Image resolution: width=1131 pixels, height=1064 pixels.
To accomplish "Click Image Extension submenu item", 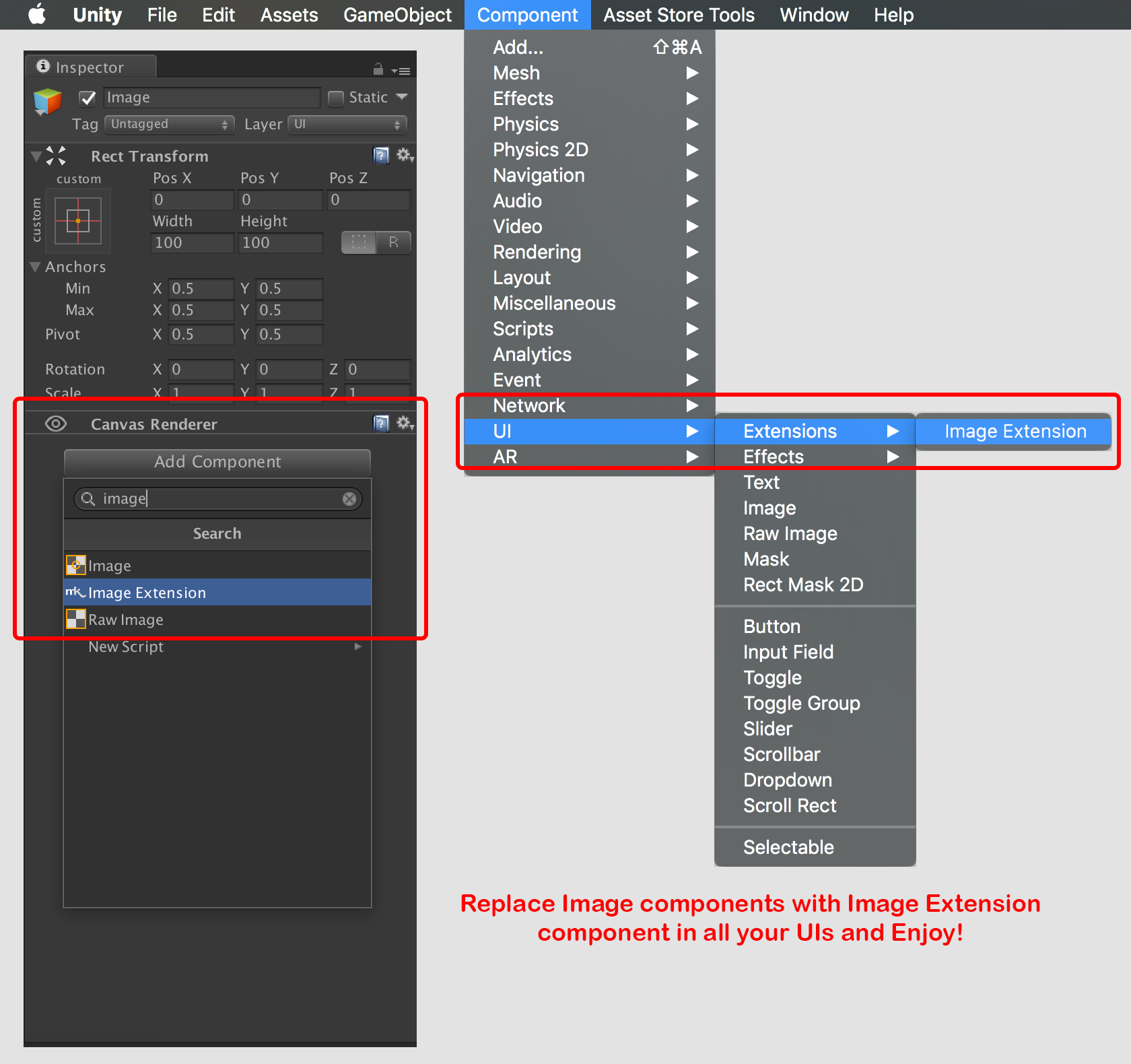I will pos(1014,432).
